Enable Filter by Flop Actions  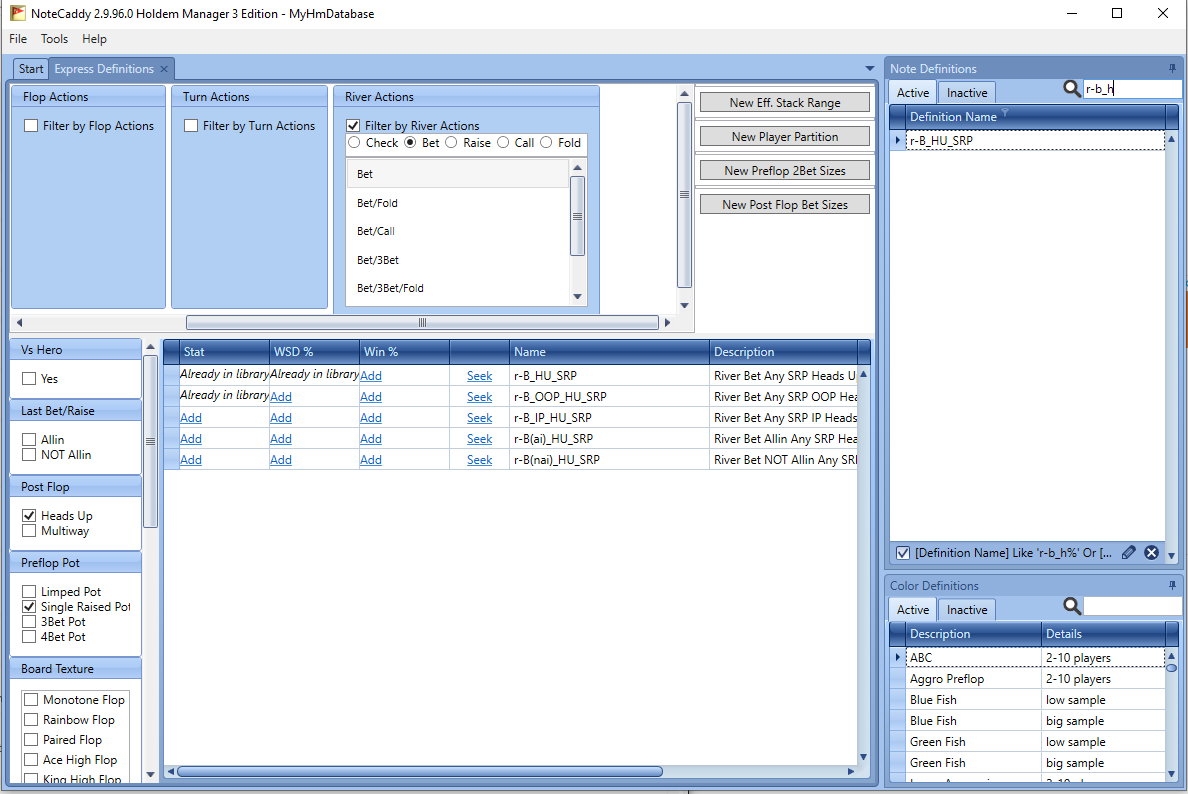[x=31, y=126]
